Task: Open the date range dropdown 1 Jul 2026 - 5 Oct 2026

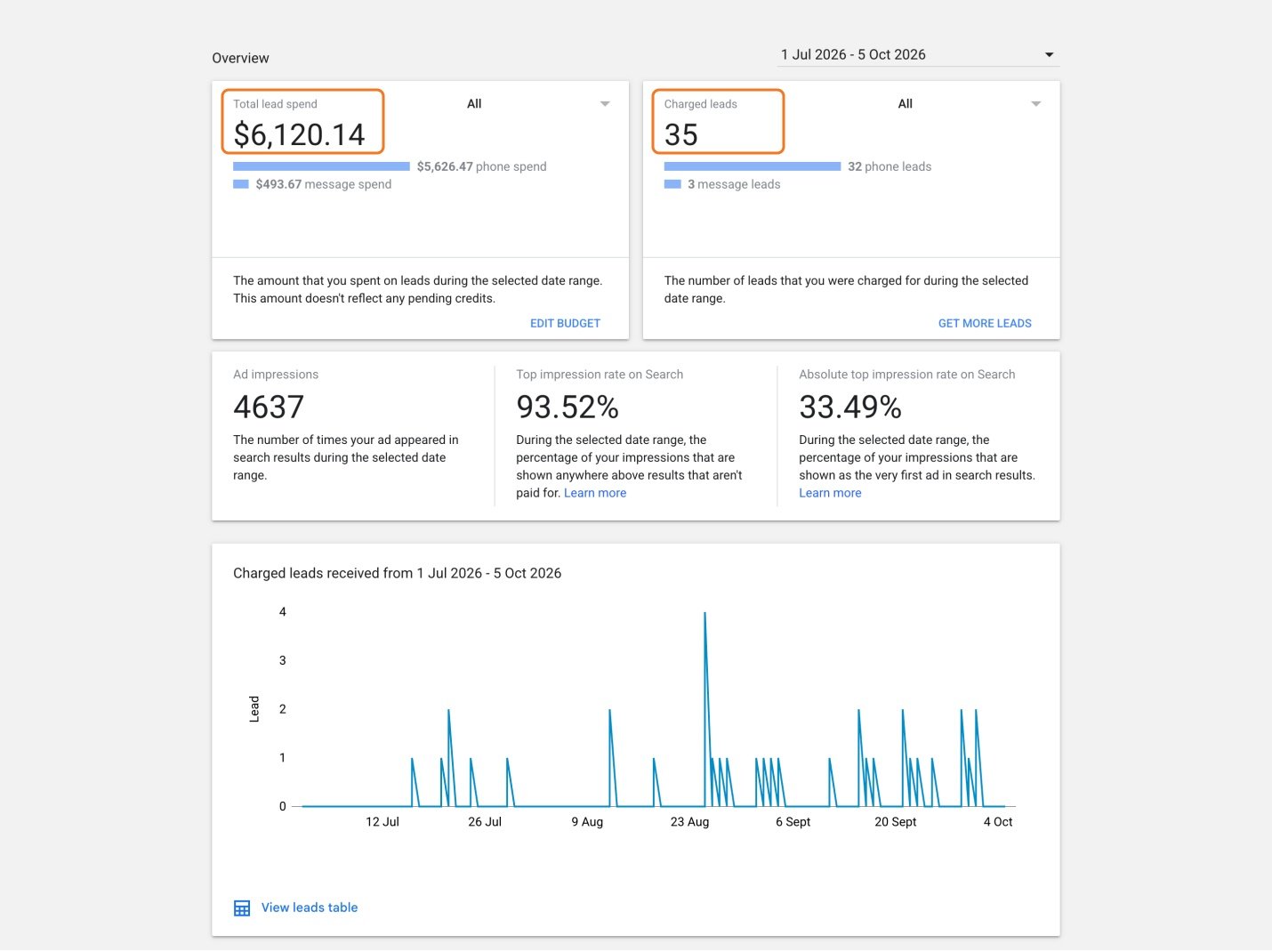Action: tap(918, 54)
